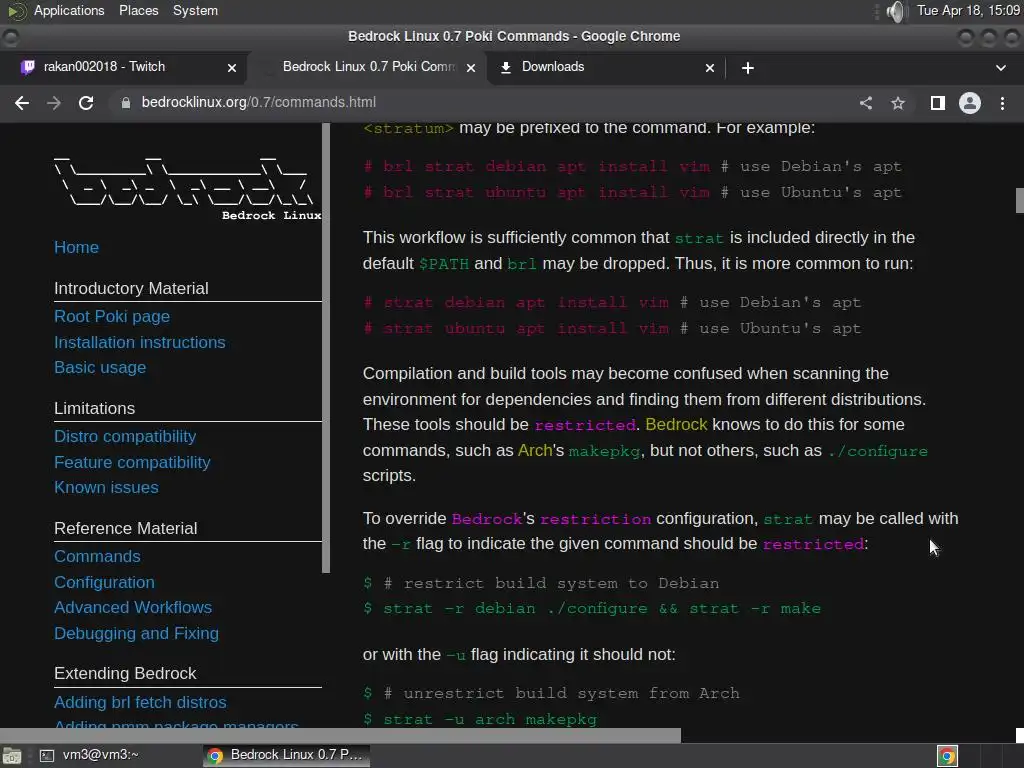Open the Advanced Workflows link

click(x=133, y=607)
